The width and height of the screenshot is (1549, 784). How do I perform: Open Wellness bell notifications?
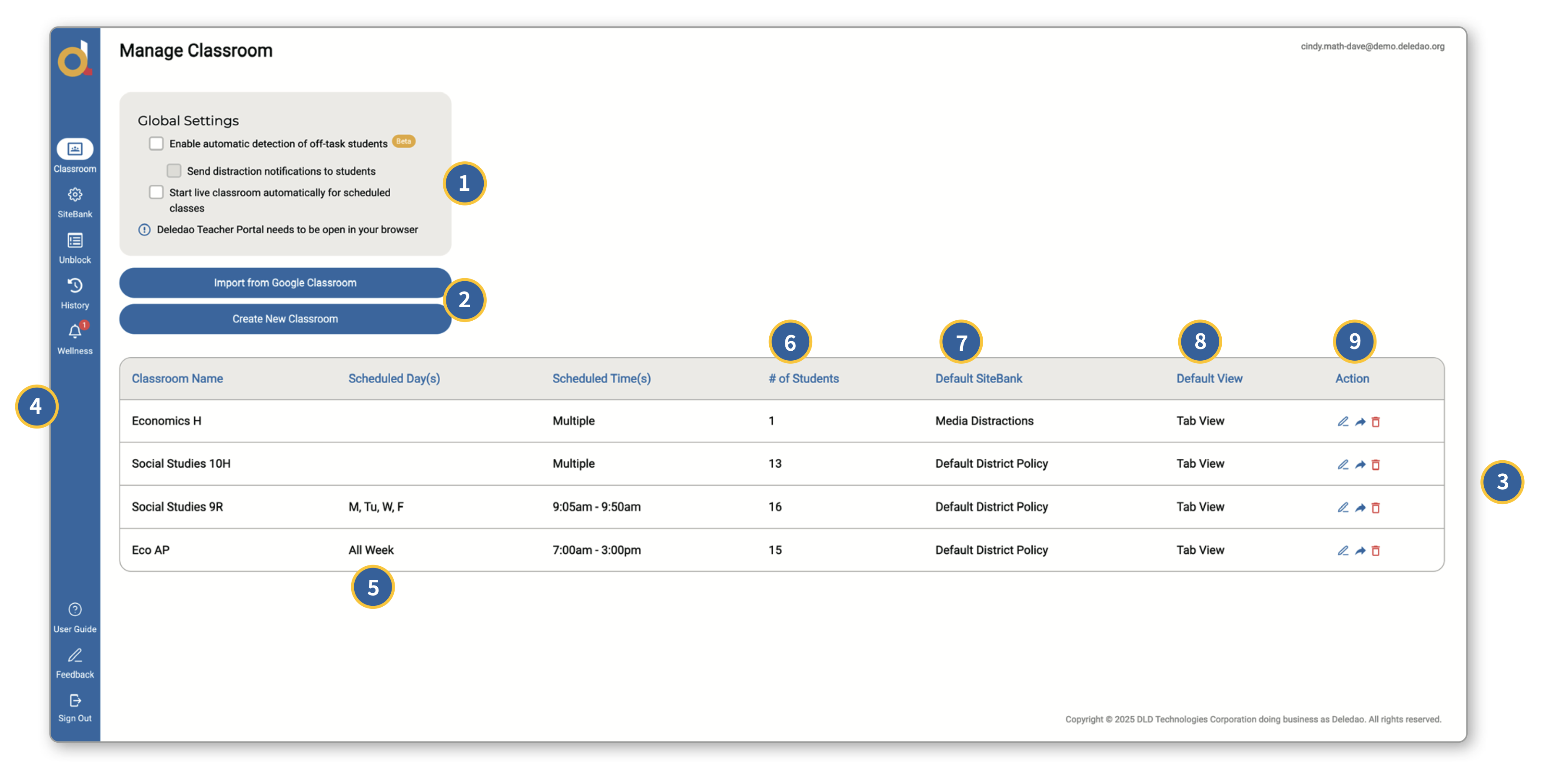(x=75, y=331)
